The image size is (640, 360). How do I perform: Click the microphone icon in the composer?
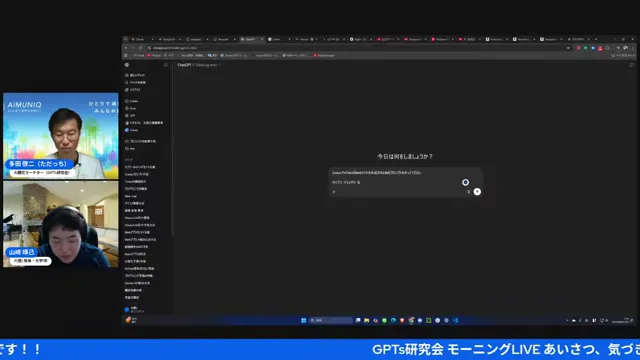coord(469,192)
